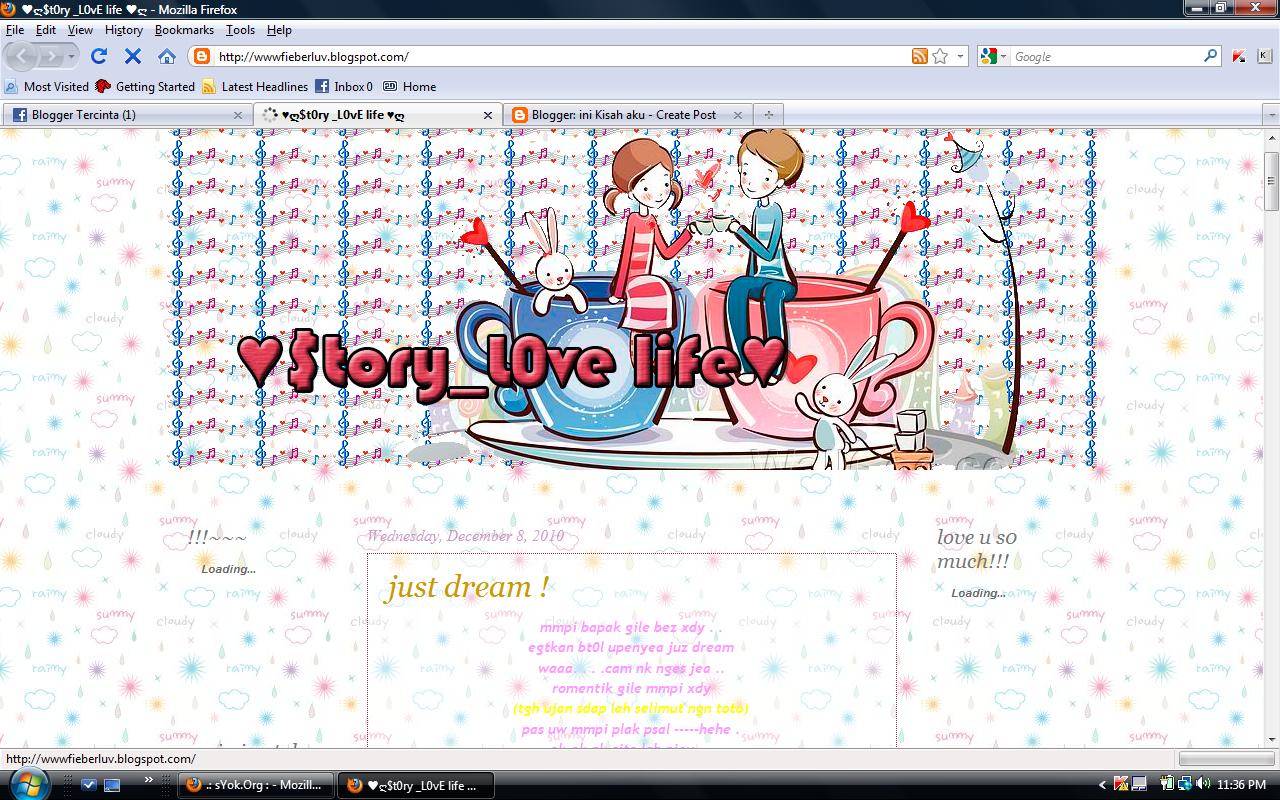Open the Home bookmark on bookmarks toolbar

point(410,87)
